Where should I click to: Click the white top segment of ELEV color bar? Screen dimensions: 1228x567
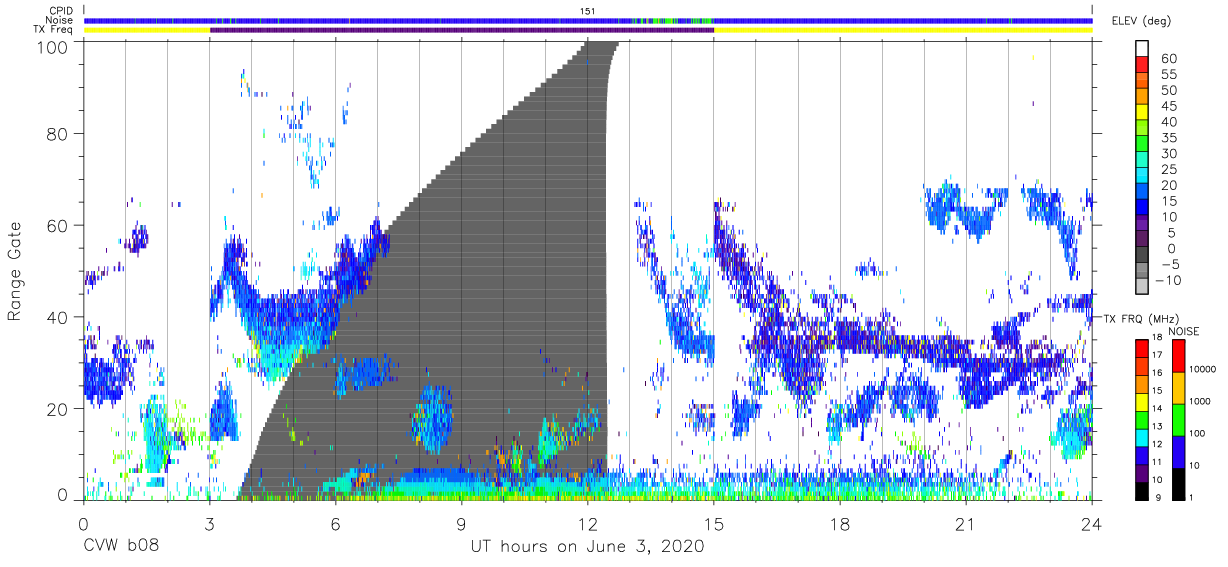1142,48
